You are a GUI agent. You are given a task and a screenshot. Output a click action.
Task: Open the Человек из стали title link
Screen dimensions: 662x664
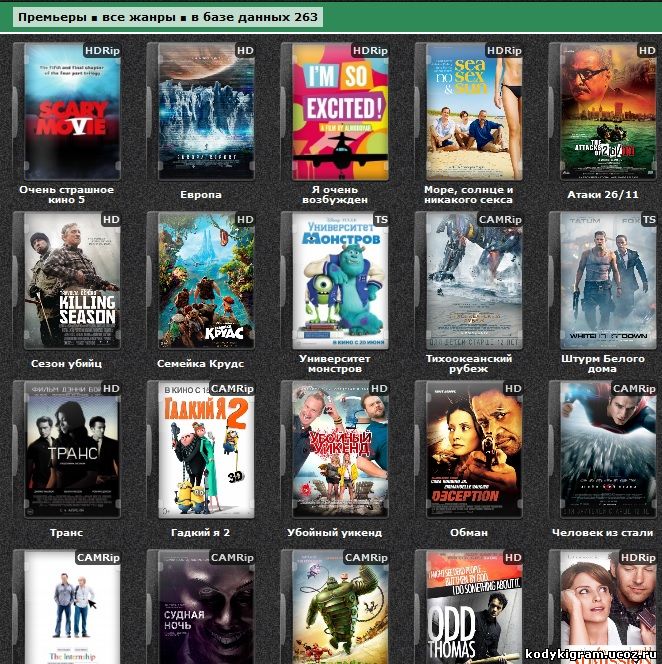[x=602, y=532]
